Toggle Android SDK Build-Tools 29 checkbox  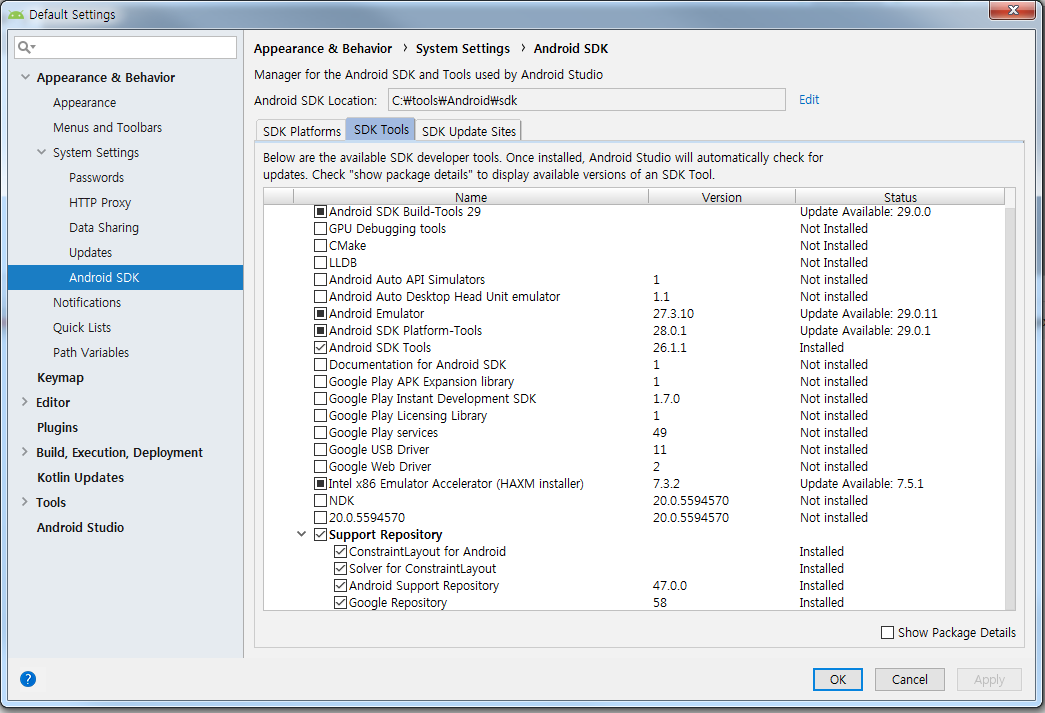[x=321, y=212]
